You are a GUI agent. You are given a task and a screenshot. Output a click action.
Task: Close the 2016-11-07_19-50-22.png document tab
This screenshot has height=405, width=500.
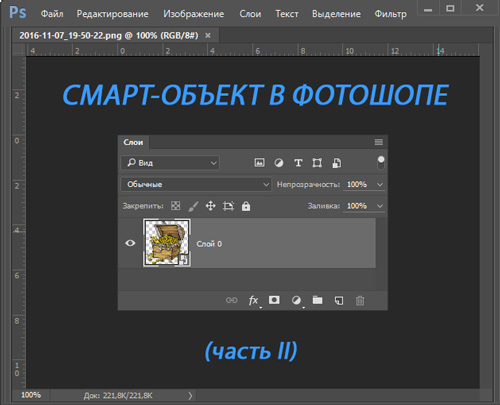point(208,35)
